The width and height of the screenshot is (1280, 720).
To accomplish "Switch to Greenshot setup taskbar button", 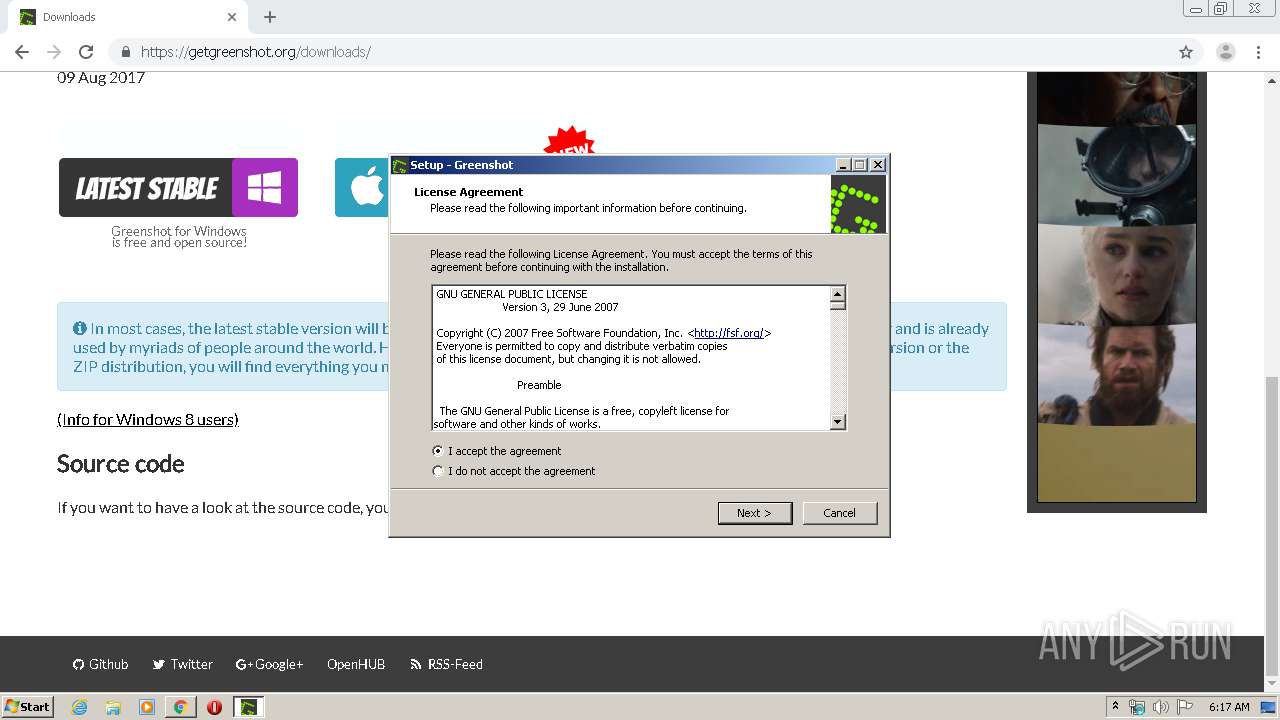I will (x=249, y=707).
